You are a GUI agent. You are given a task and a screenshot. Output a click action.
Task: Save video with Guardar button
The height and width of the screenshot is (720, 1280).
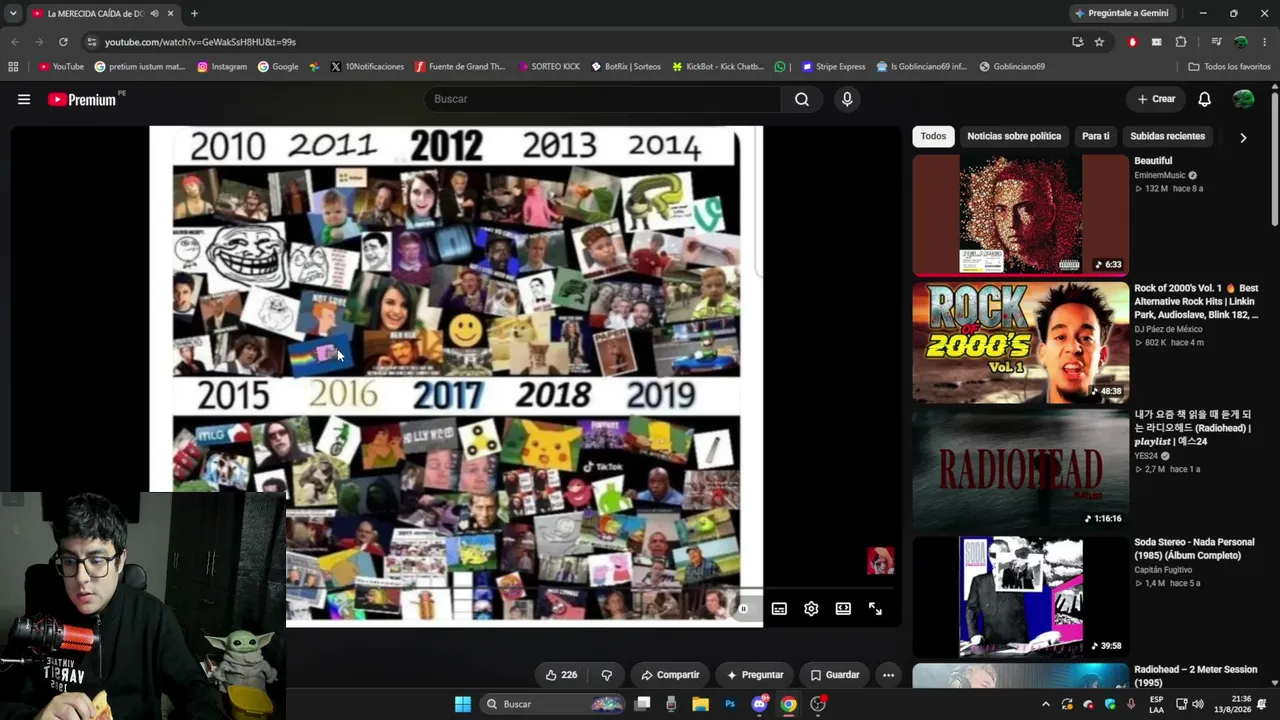tap(834, 675)
